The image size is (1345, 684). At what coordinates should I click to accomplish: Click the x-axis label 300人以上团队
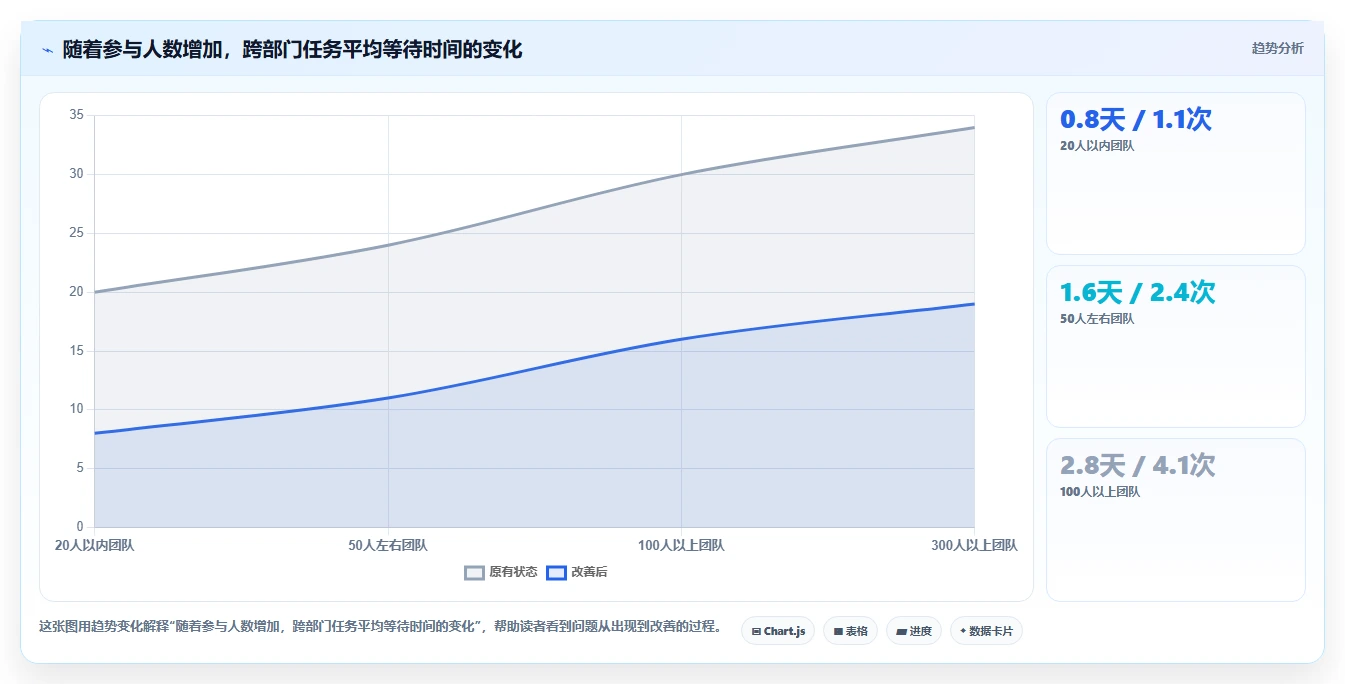[x=974, y=546]
